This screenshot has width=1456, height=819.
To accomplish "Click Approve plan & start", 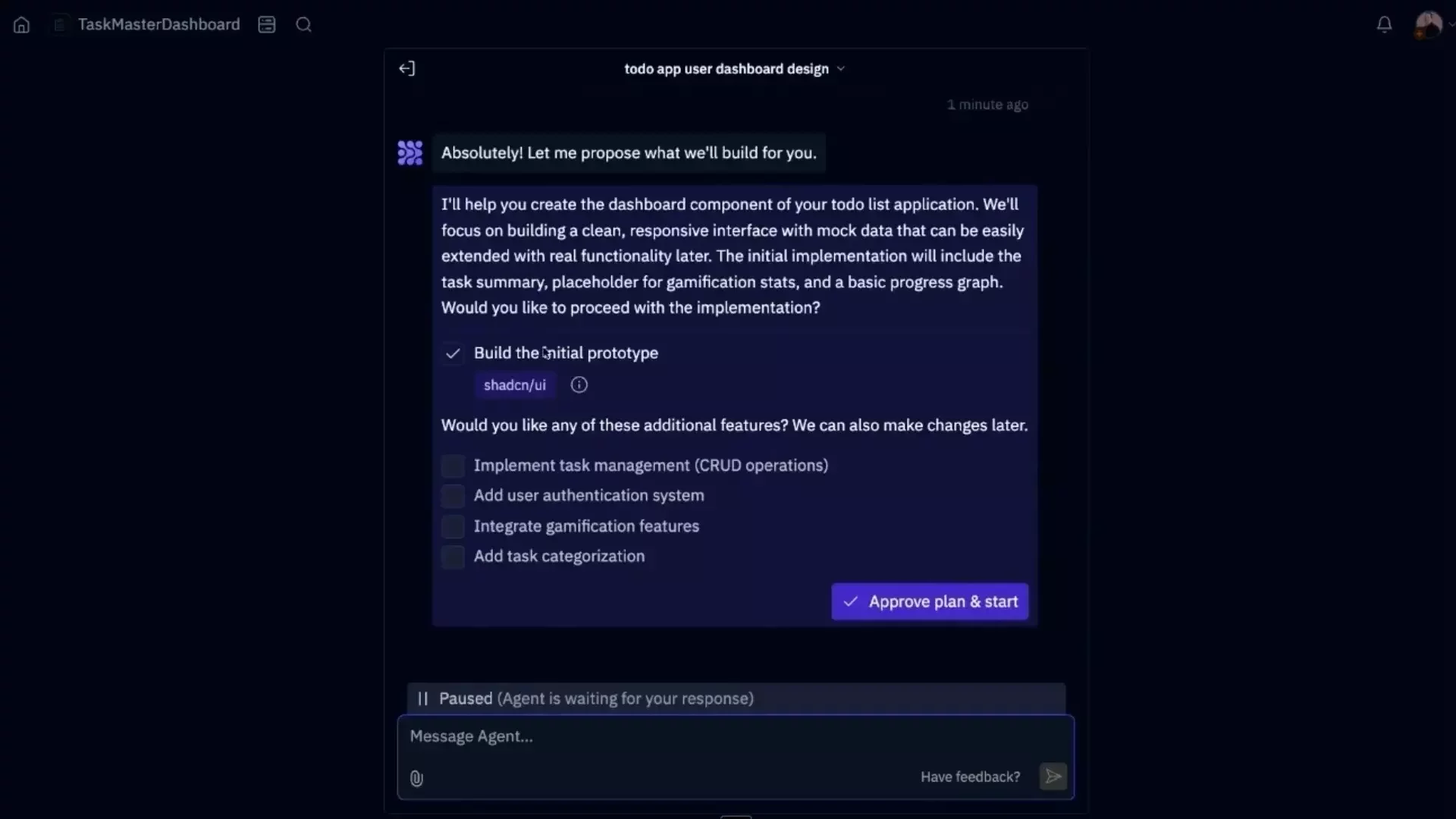I will point(930,601).
